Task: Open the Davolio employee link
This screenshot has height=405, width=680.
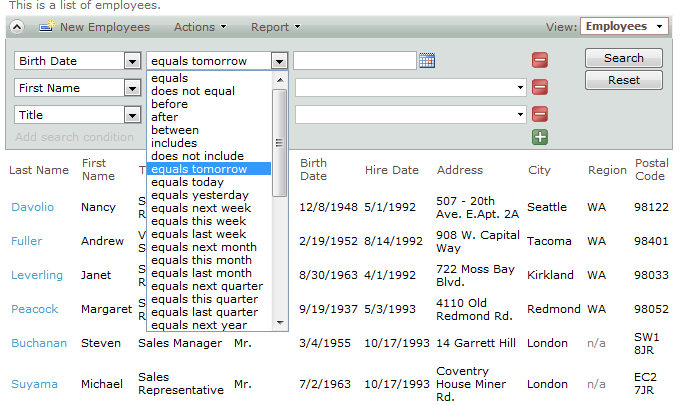Action: point(32,207)
